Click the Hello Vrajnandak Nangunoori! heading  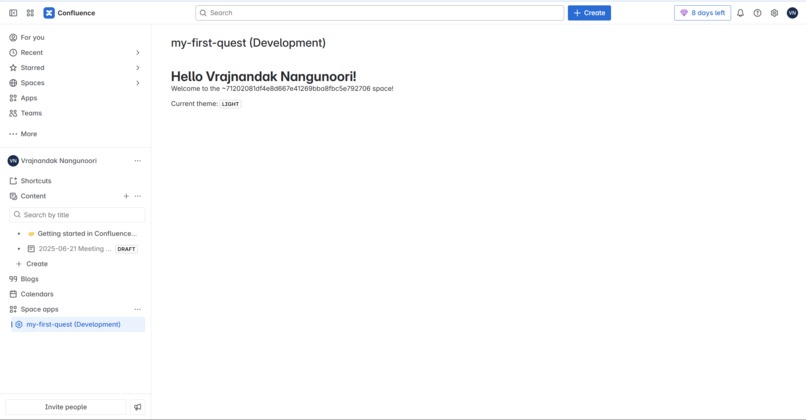(x=263, y=77)
